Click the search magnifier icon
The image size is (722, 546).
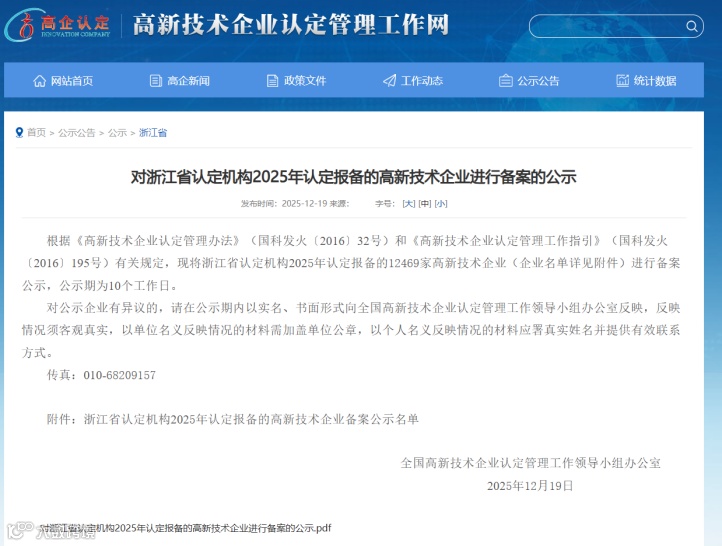point(692,26)
